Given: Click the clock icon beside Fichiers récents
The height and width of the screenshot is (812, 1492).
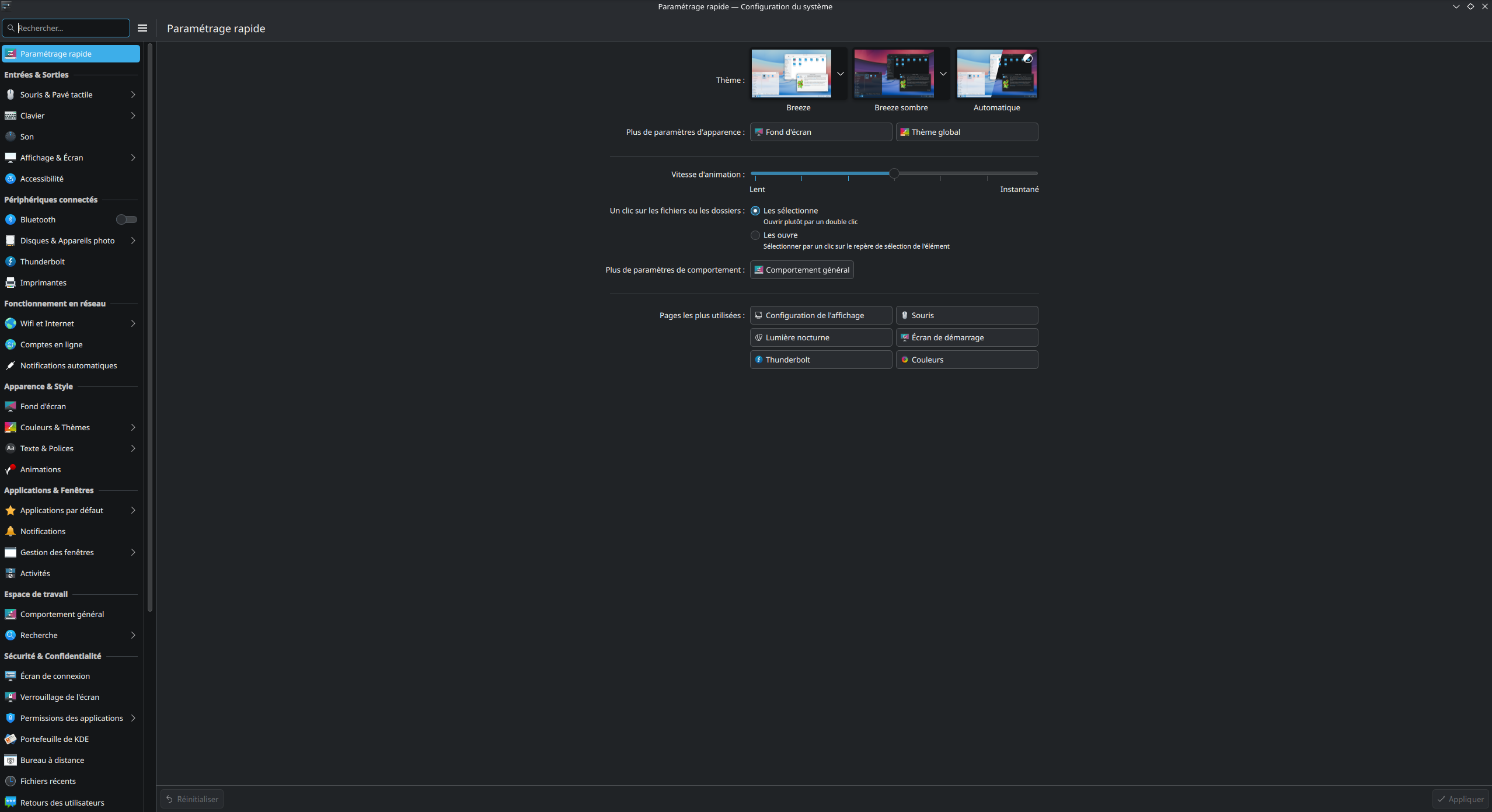Looking at the screenshot, I should [x=11, y=781].
